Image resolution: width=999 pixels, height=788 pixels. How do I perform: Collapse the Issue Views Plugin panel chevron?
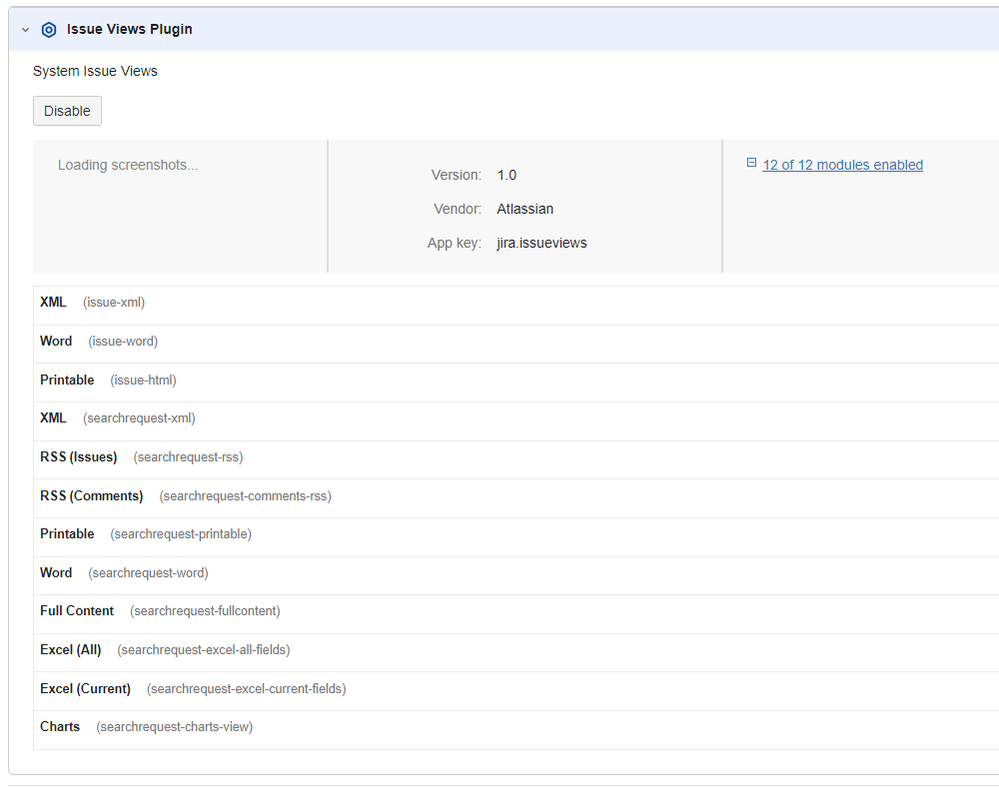click(x=23, y=29)
